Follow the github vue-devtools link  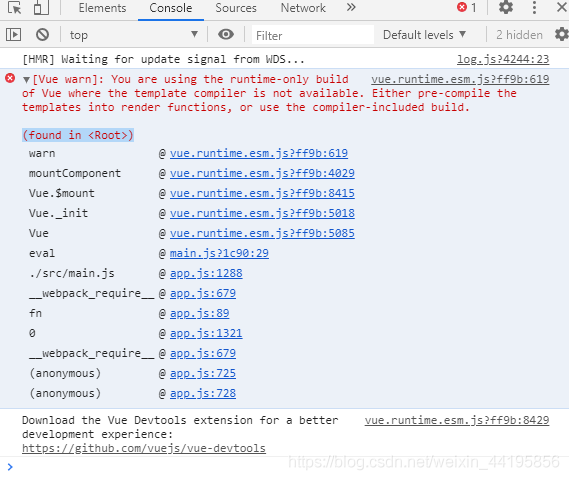pyautogui.click(x=144, y=448)
